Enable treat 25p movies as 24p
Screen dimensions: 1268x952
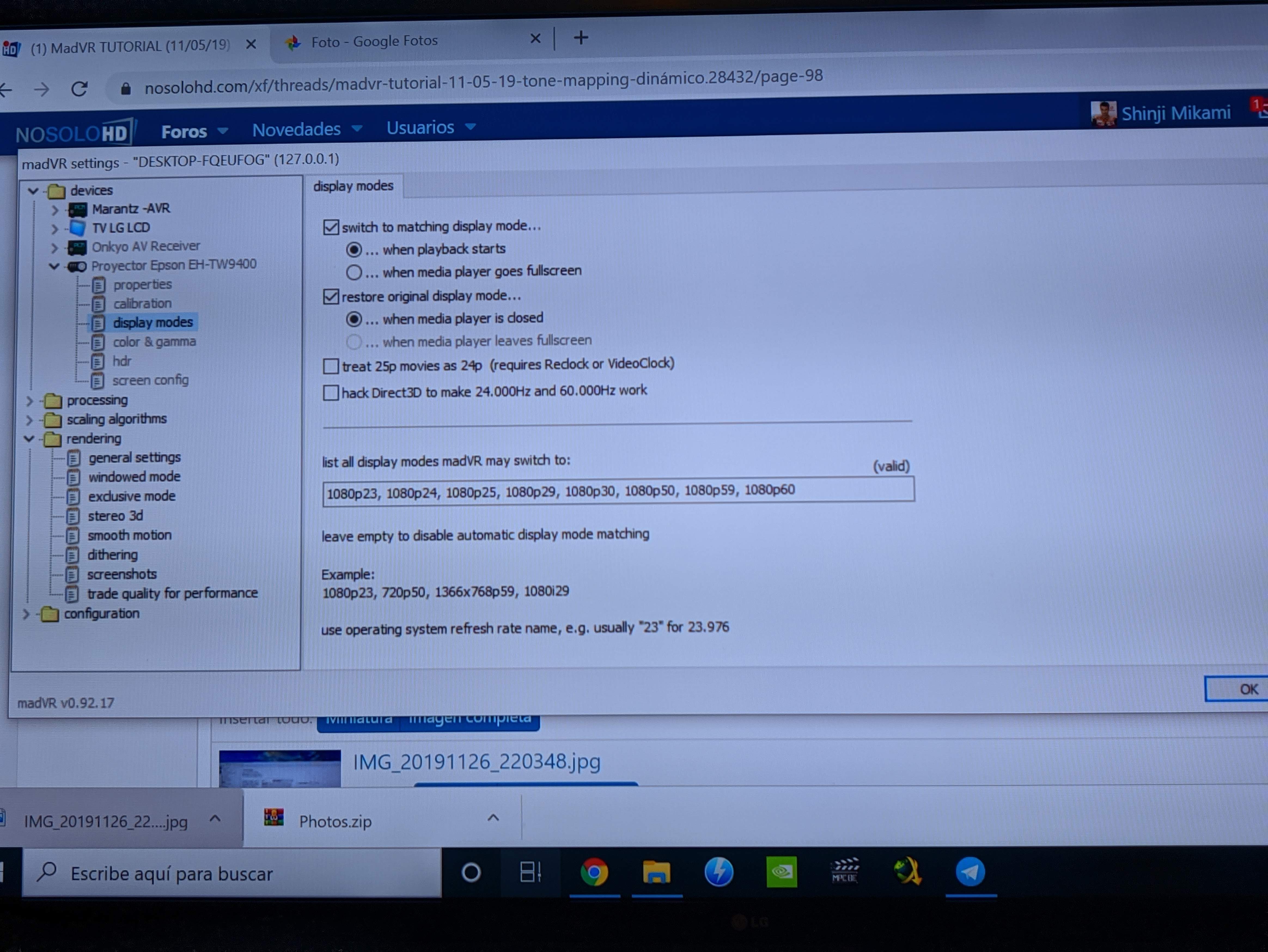point(331,366)
